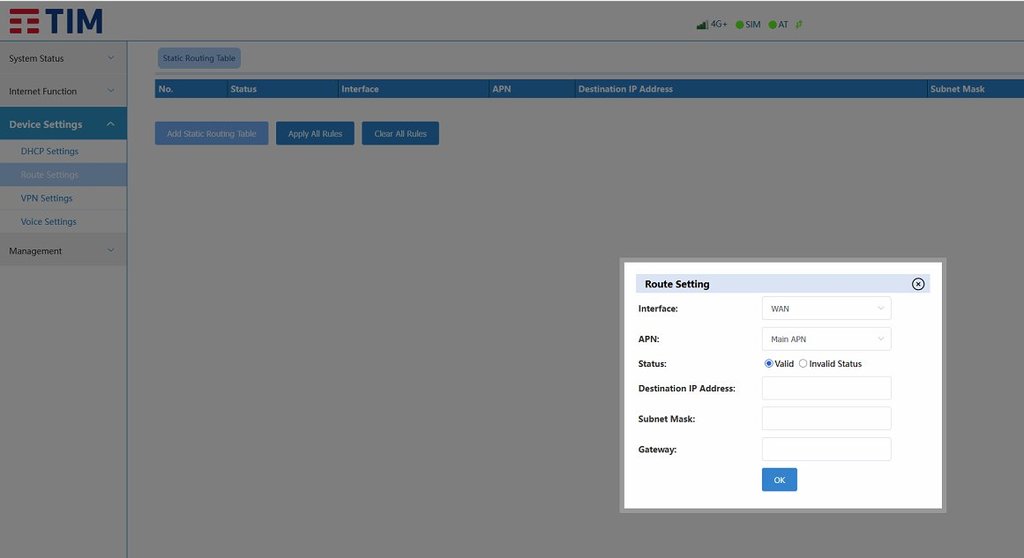
Task: Go to VPN Settings page
Action: coord(46,198)
